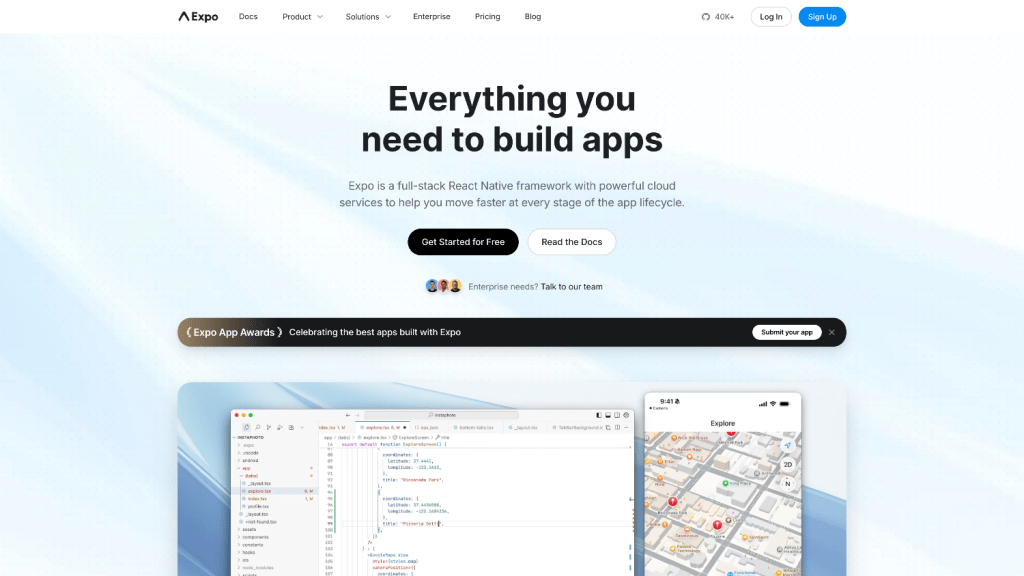Switch to the eas.json editor tab
1024x576 pixels.
tap(427, 428)
